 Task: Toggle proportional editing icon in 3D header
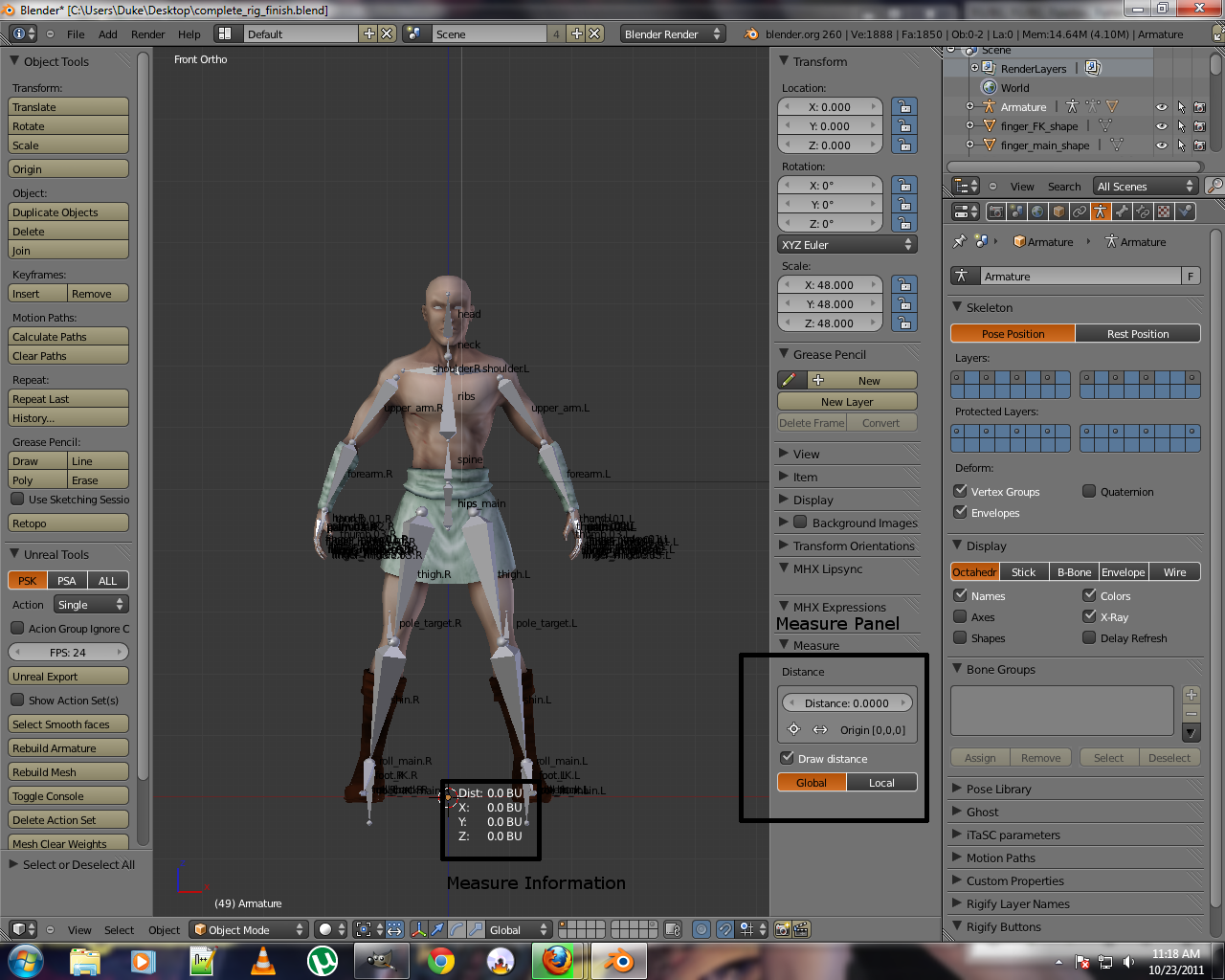[x=702, y=929]
